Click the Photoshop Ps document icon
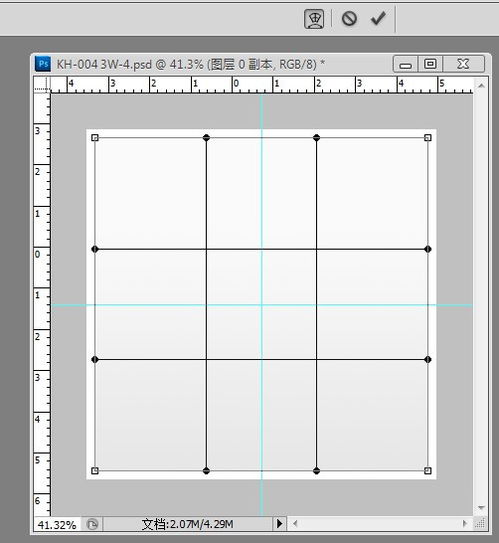This screenshot has width=499, height=543. 43,64
